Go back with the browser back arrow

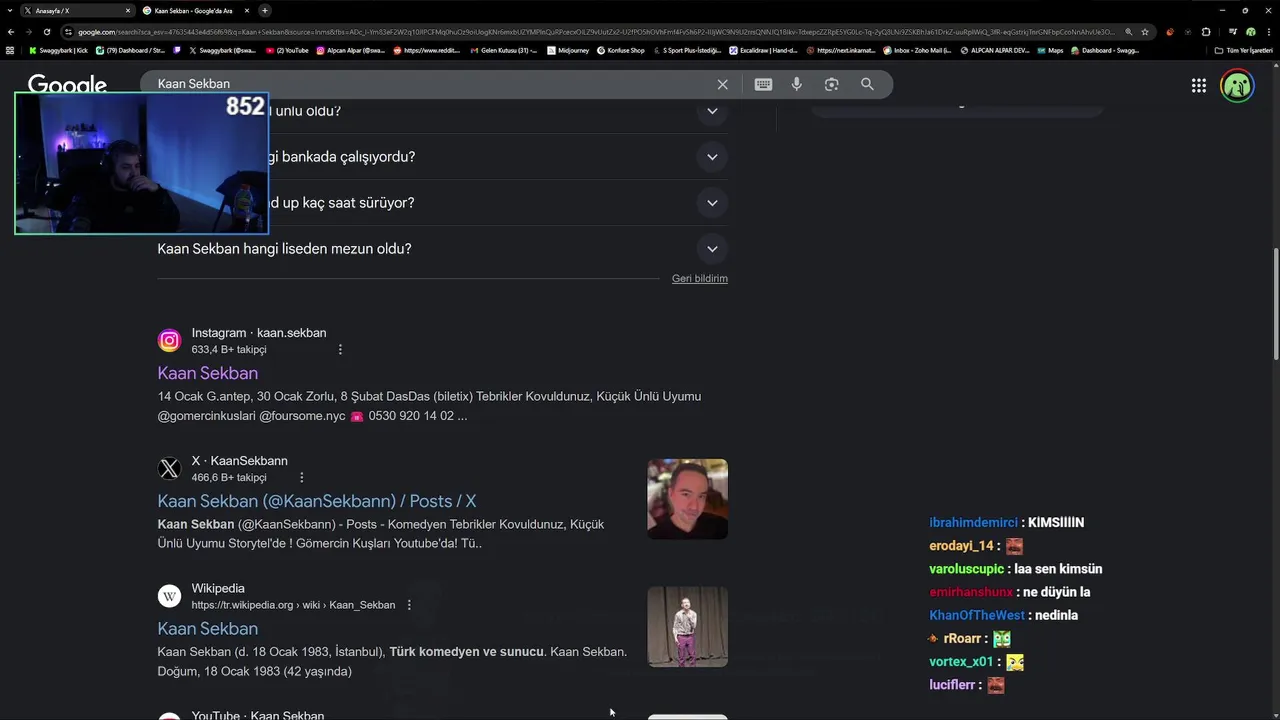[x=11, y=32]
